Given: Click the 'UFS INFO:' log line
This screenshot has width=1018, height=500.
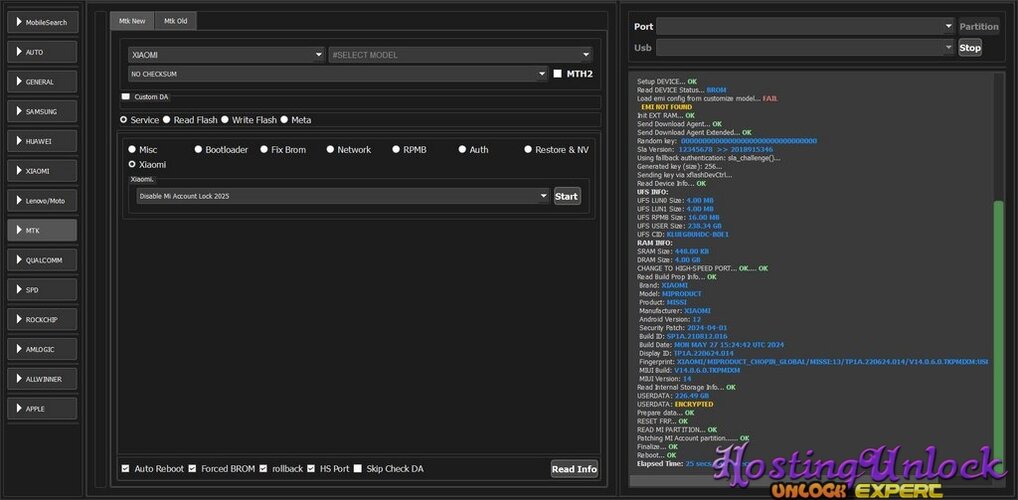Looking at the screenshot, I should click(x=654, y=192).
